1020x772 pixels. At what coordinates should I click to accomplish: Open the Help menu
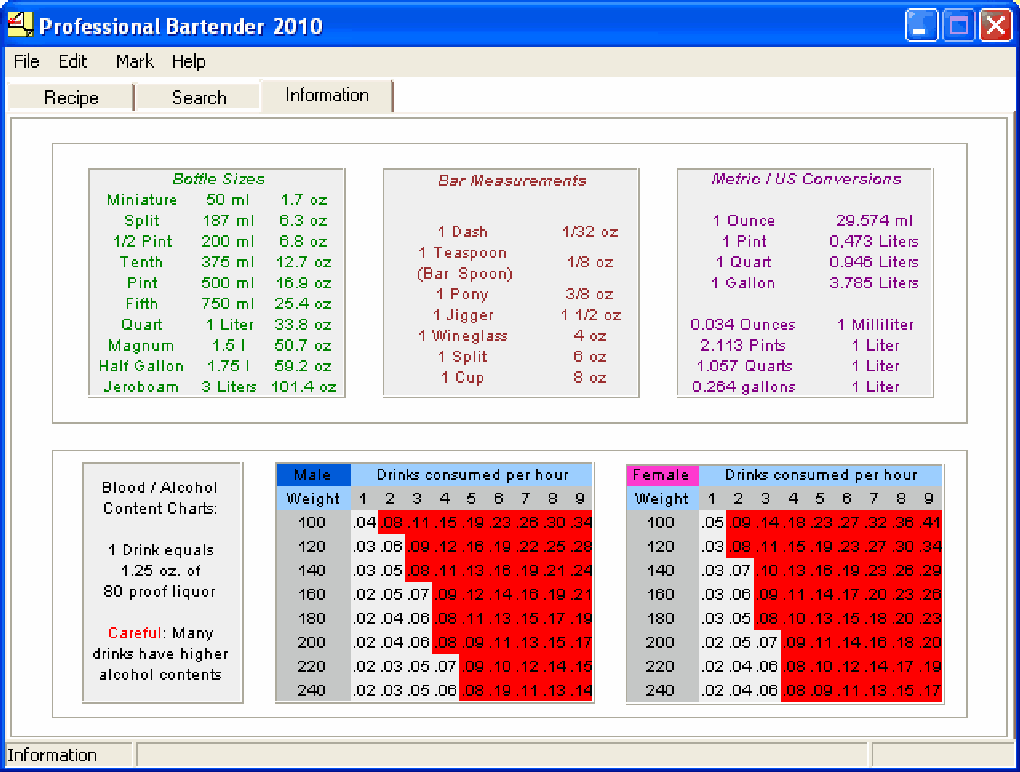(188, 62)
